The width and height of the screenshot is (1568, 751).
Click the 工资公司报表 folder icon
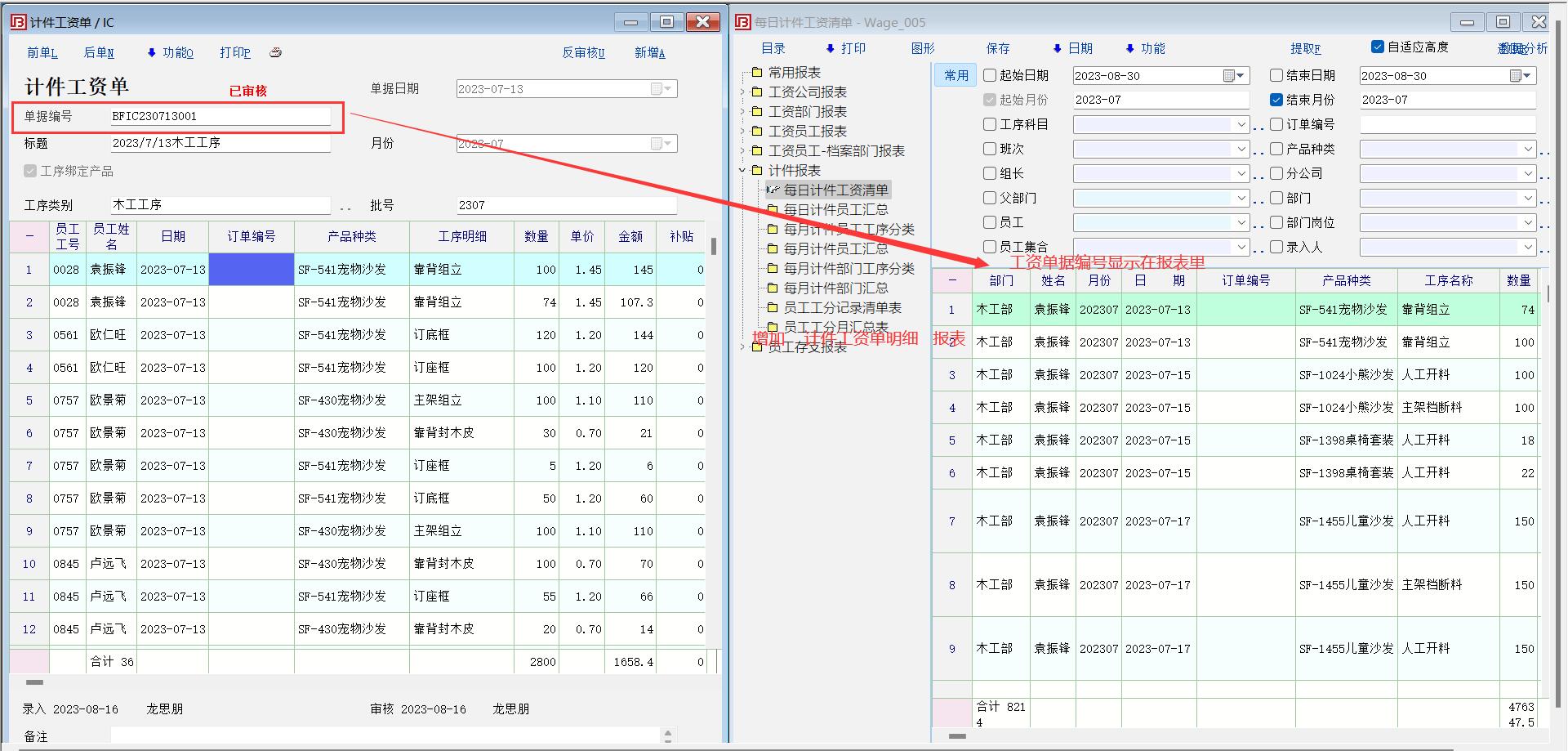coord(756,92)
